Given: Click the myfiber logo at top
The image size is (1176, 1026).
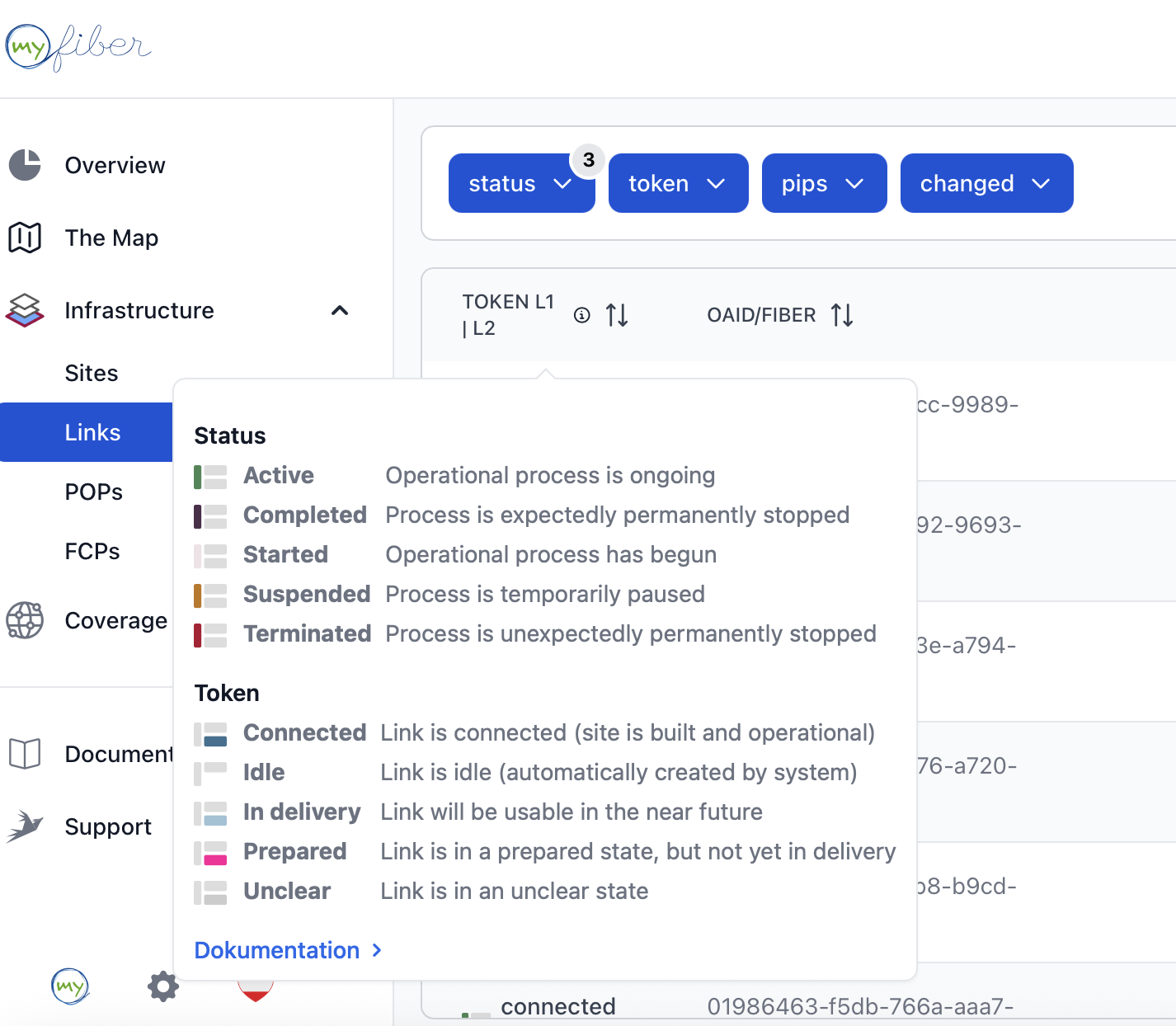Looking at the screenshot, I should 78,47.
